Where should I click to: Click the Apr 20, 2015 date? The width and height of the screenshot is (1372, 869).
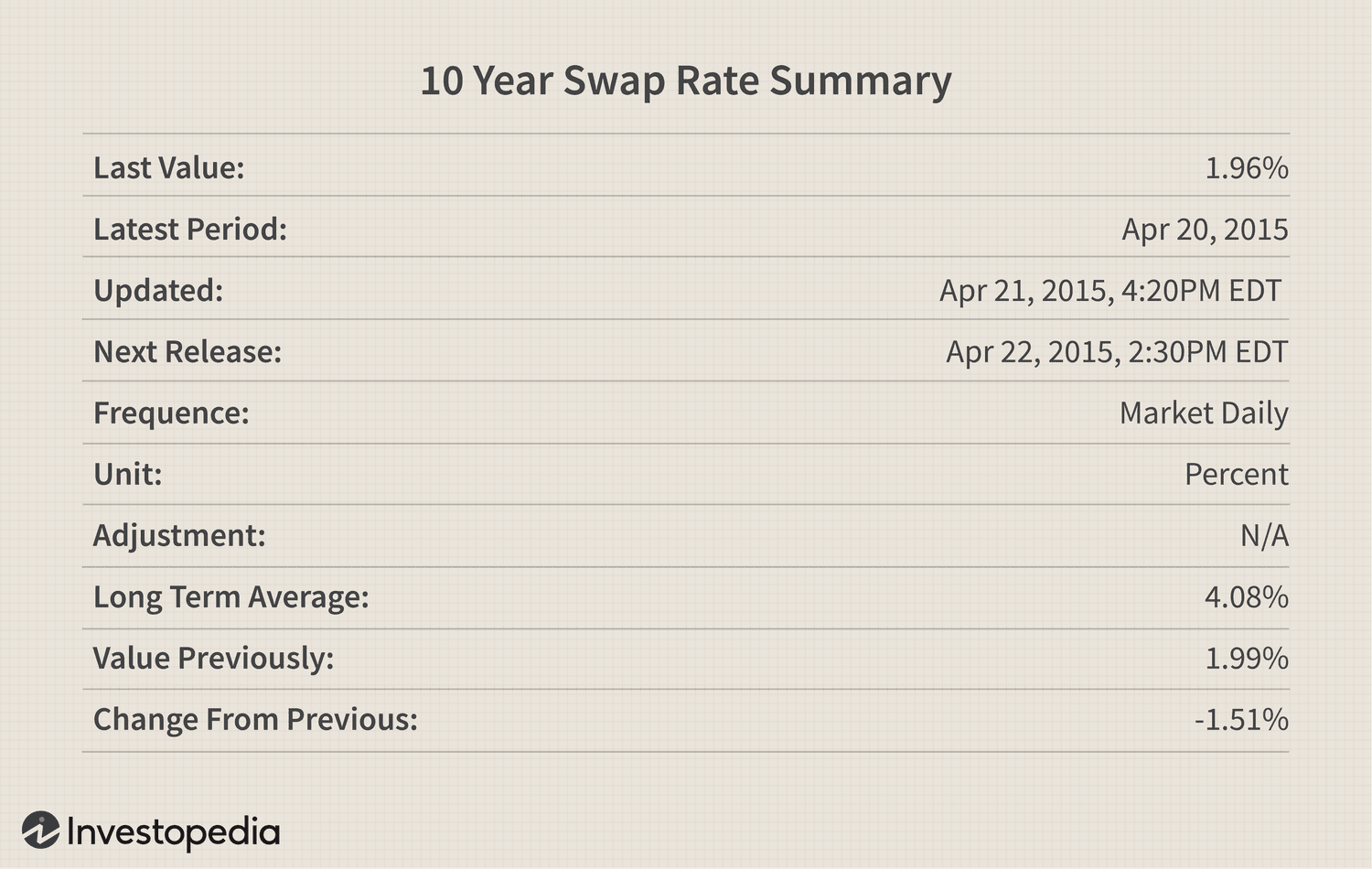pos(1206,229)
